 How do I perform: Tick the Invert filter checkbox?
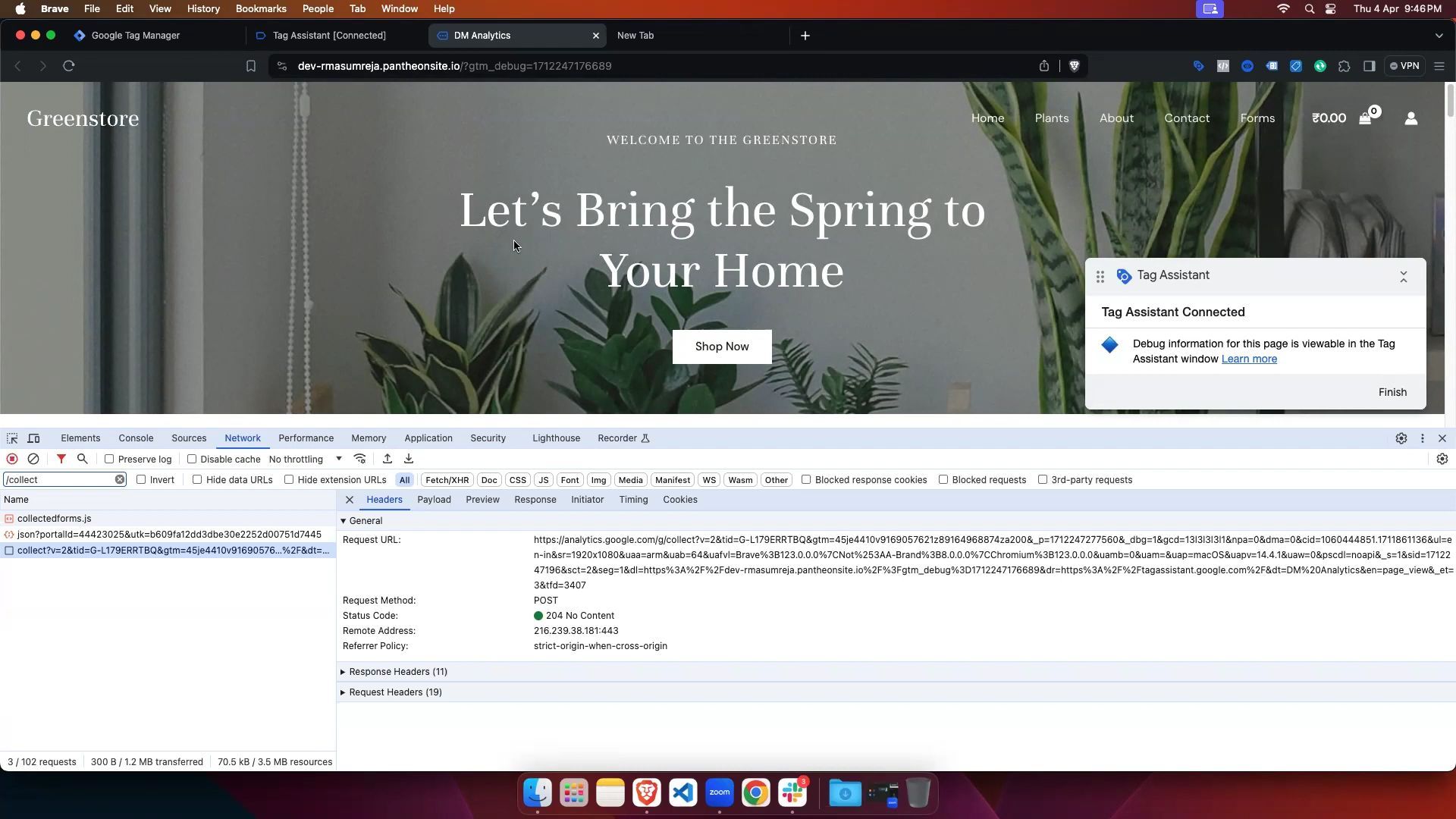coord(141,479)
